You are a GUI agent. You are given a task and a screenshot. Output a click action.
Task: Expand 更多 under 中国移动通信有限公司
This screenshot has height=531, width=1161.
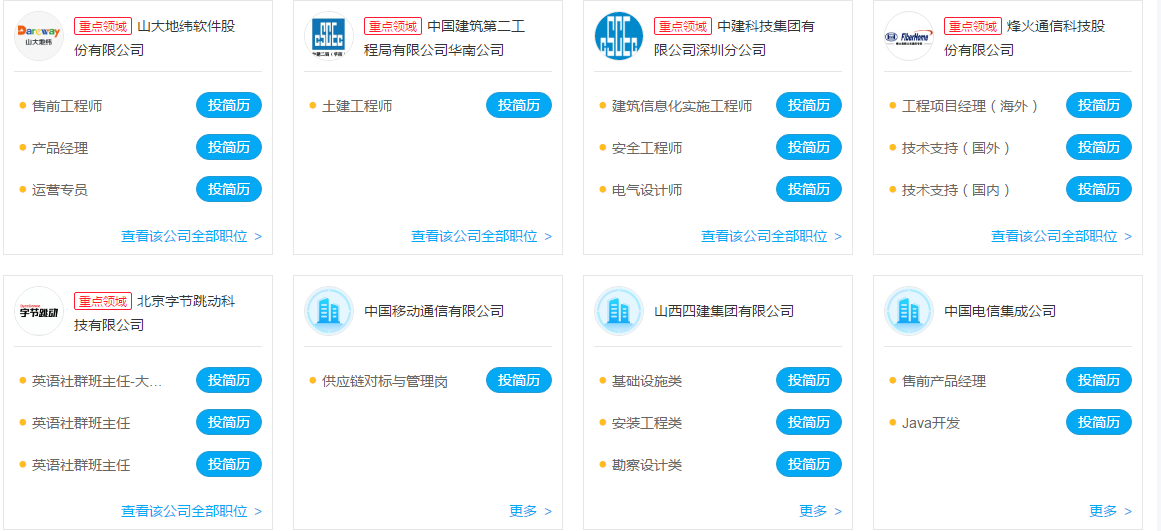coord(530,511)
